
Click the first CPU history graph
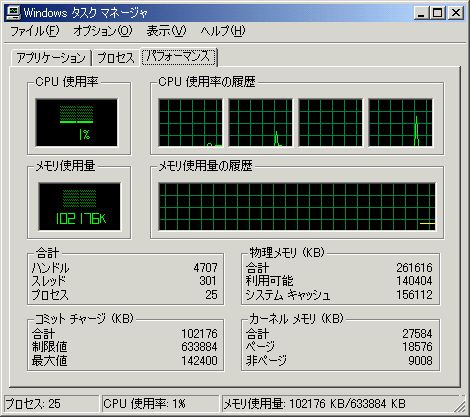[190, 122]
